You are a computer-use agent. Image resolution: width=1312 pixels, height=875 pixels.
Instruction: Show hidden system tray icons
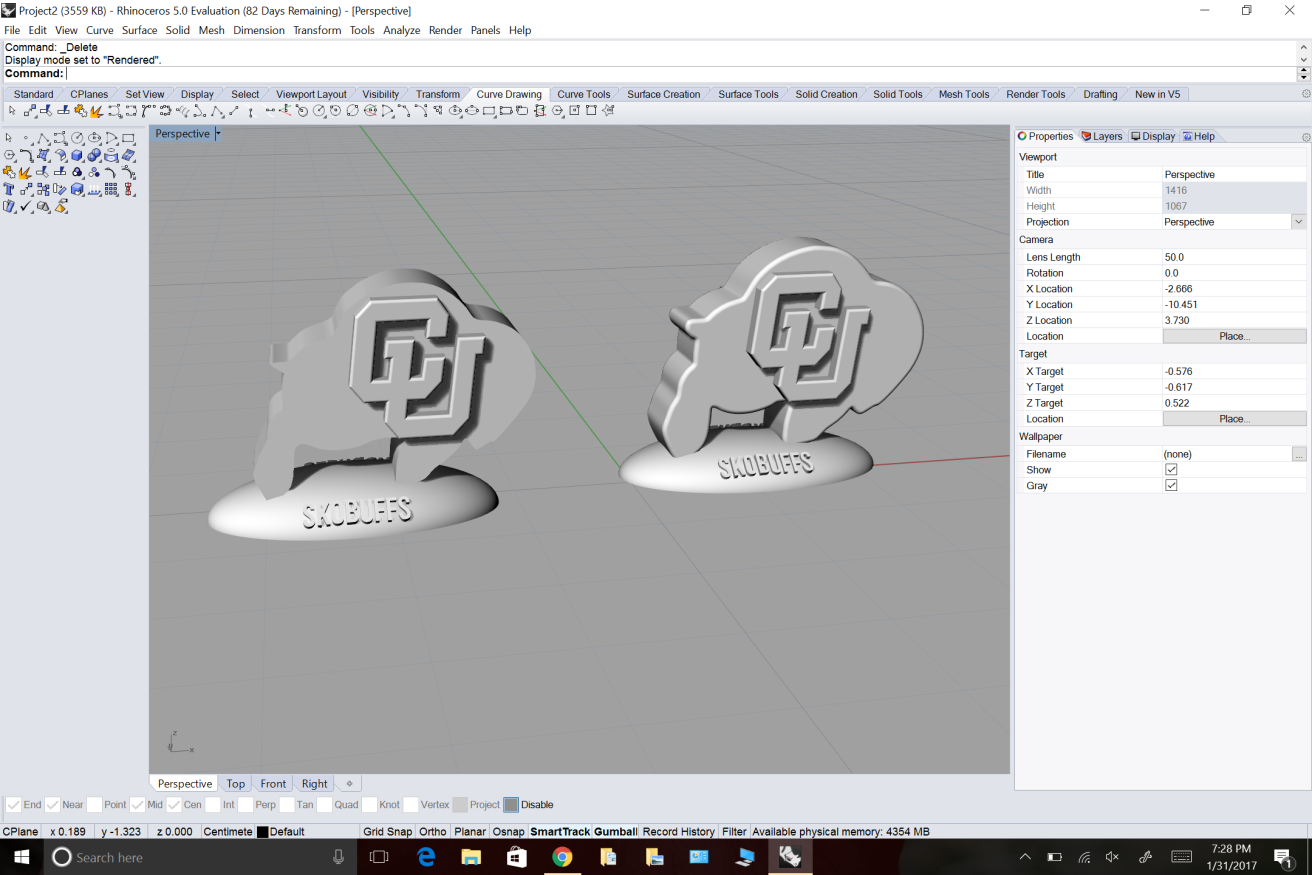click(1025, 857)
